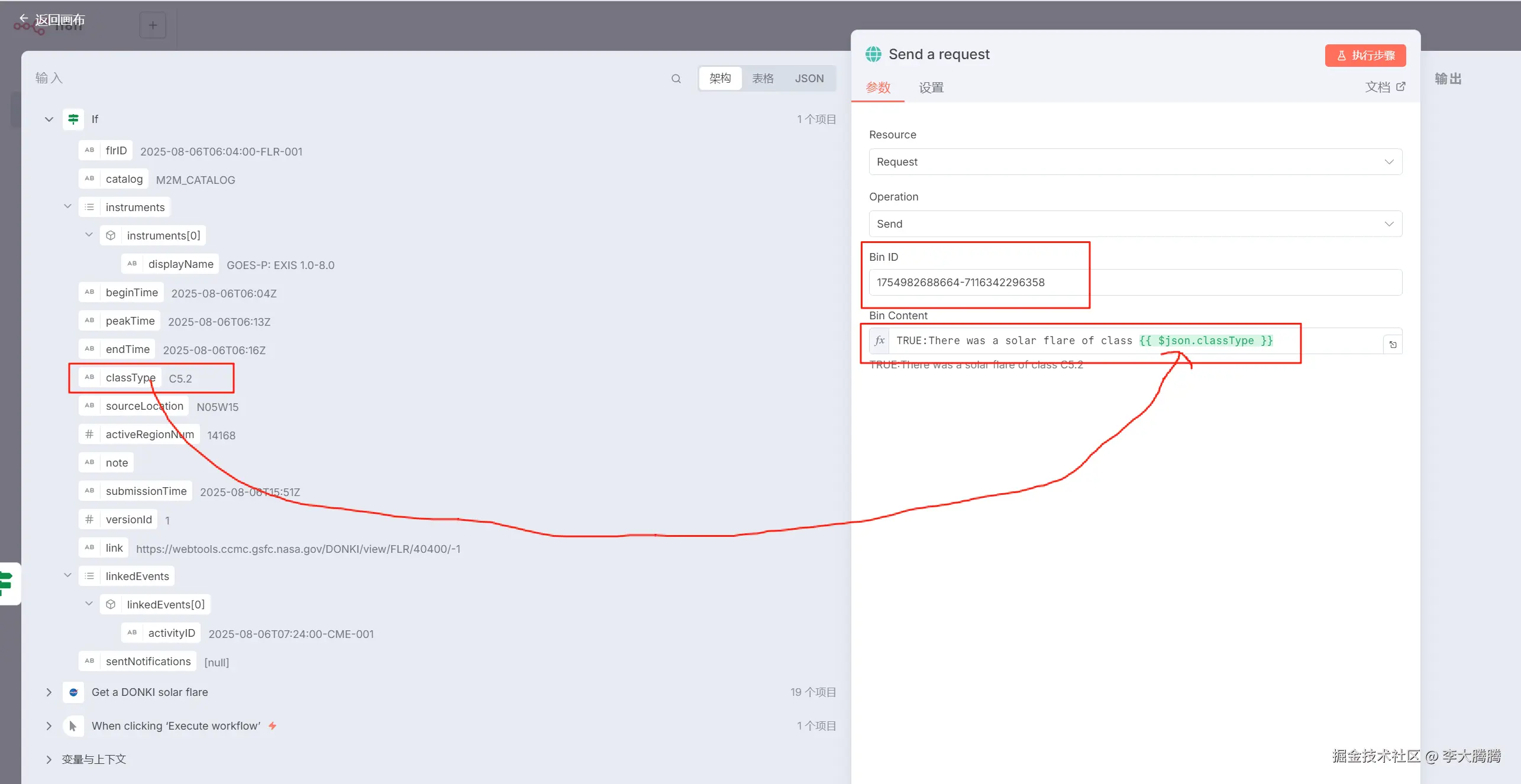Open the 参数 parameters tab
1521x784 pixels.
[878, 88]
